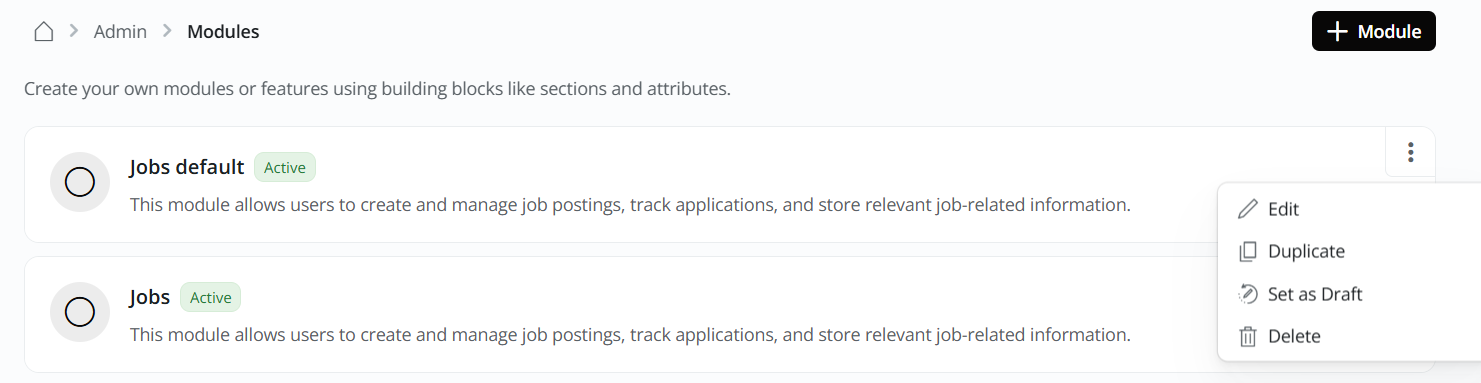Open the Jobs default module title
The width and height of the screenshot is (1481, 383).
(x=187, y=167)
